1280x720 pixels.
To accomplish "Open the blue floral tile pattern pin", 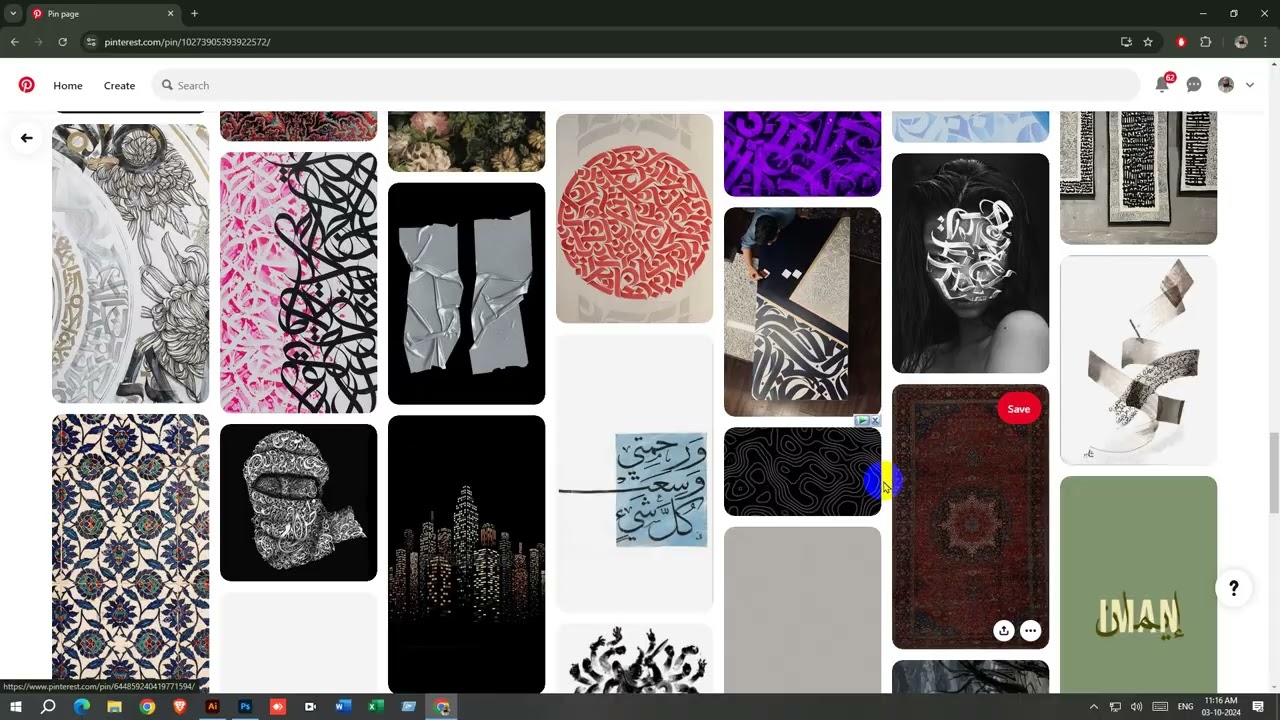I will click(x=130, y=553).
